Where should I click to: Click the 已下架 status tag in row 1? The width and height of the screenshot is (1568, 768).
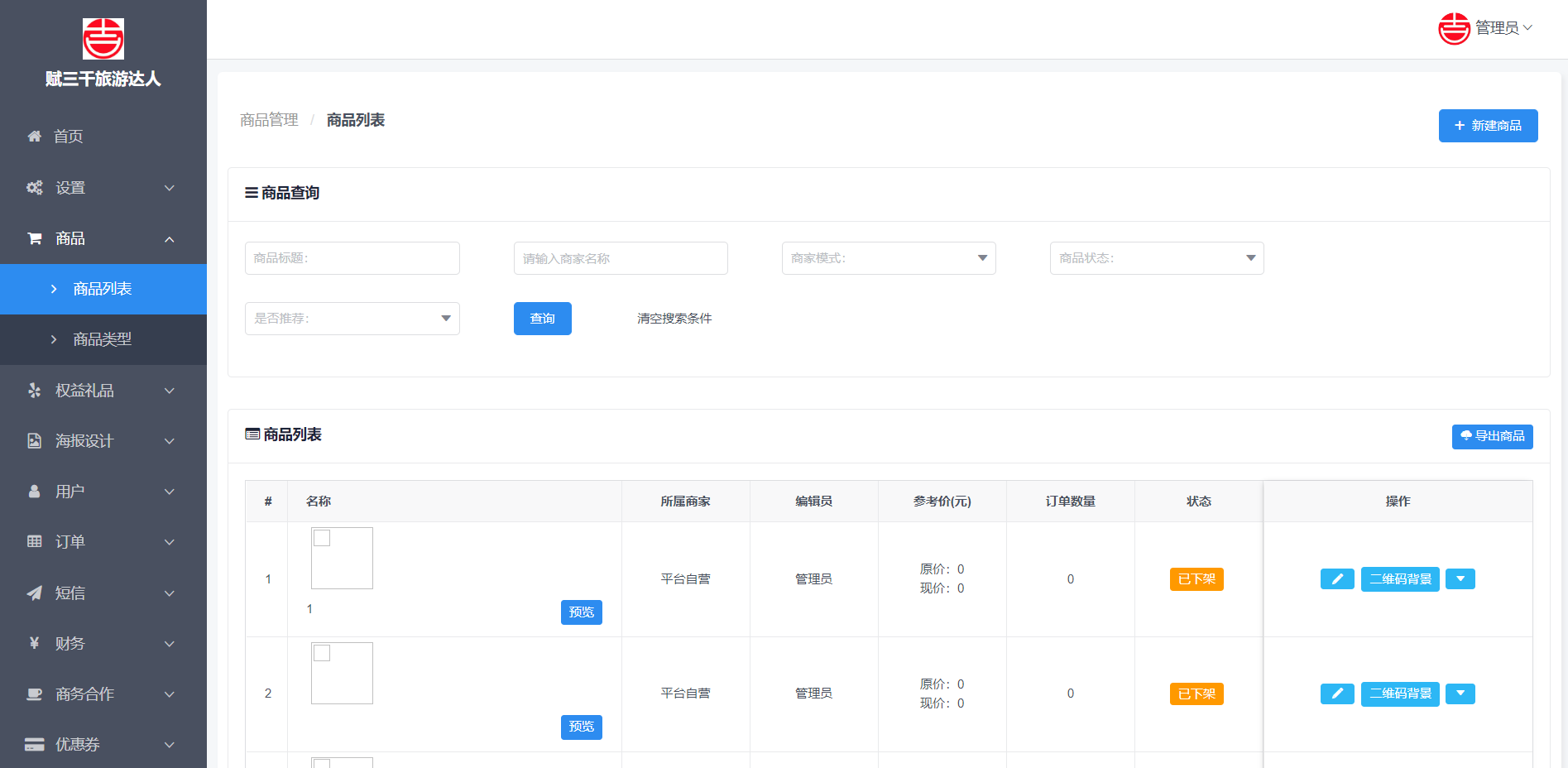pyautogui.click(x=1196, y=579)
